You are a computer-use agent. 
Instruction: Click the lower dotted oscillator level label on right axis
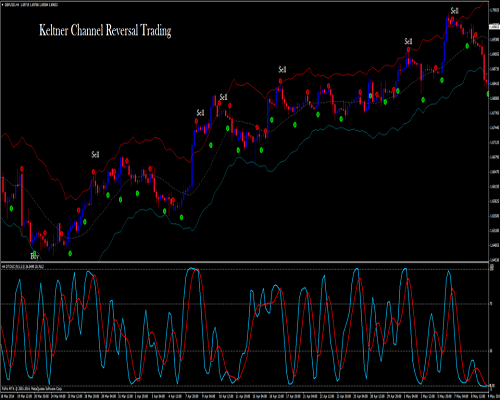tap(491, 351)
